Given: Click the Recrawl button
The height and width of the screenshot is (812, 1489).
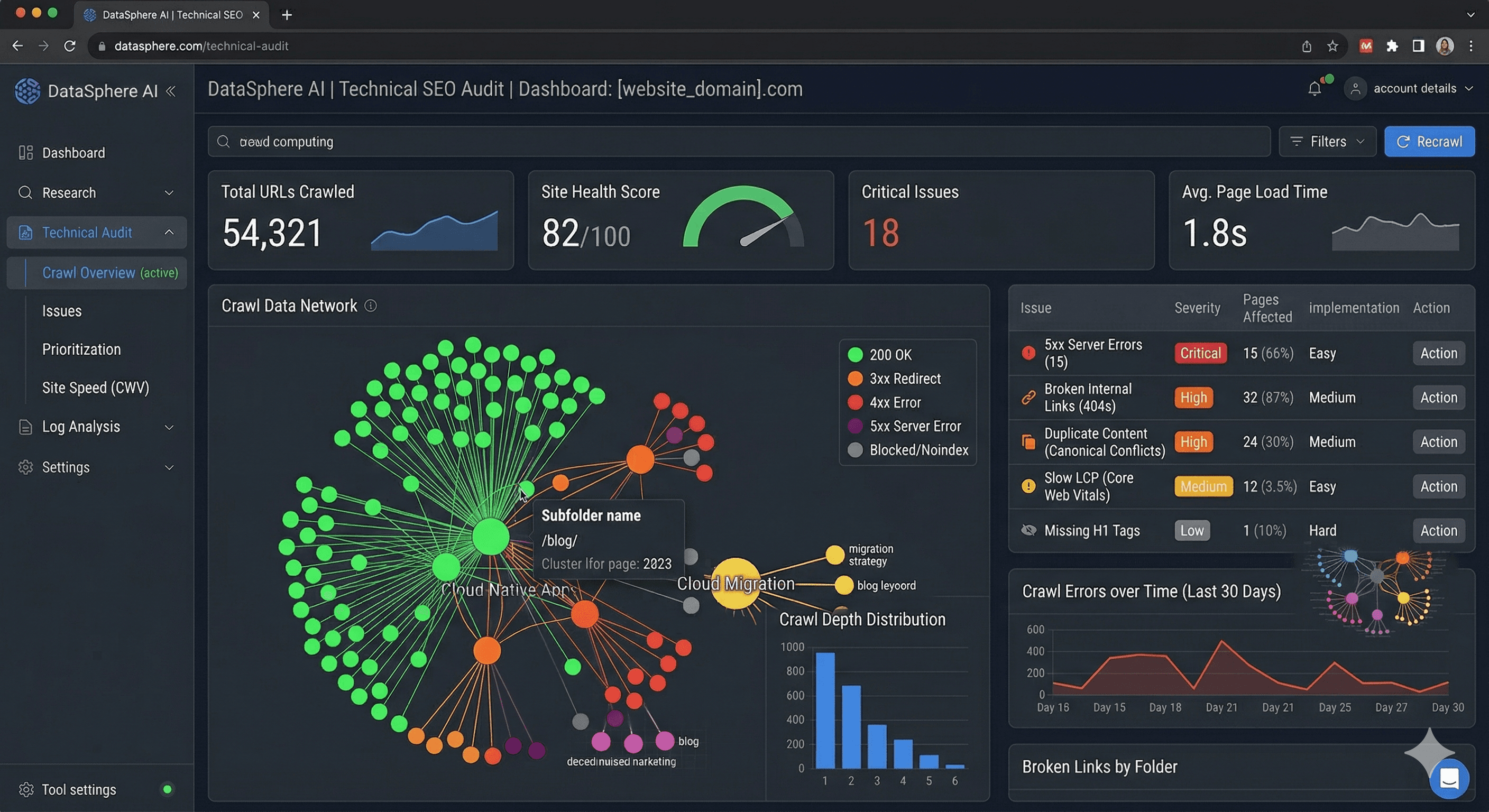Looking at the screenshot, I should click(1429, 142).
